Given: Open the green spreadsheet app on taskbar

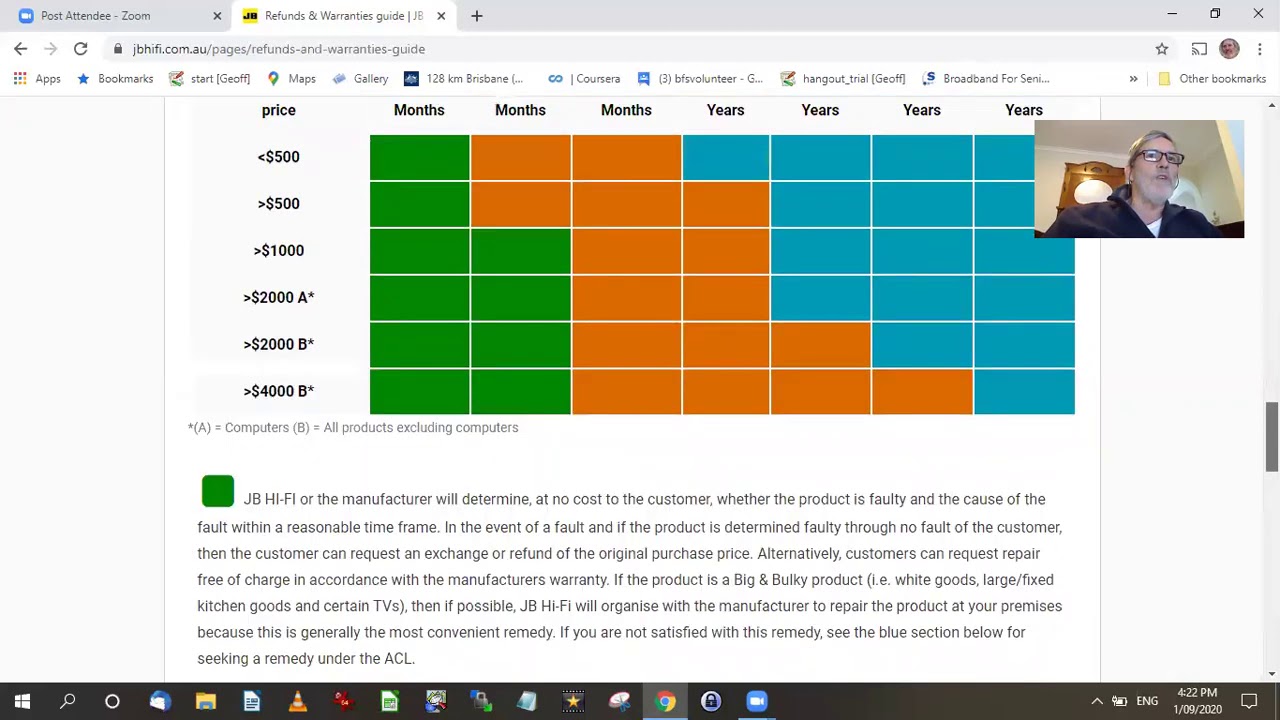Looking at the screenshot, I should 389,701.
